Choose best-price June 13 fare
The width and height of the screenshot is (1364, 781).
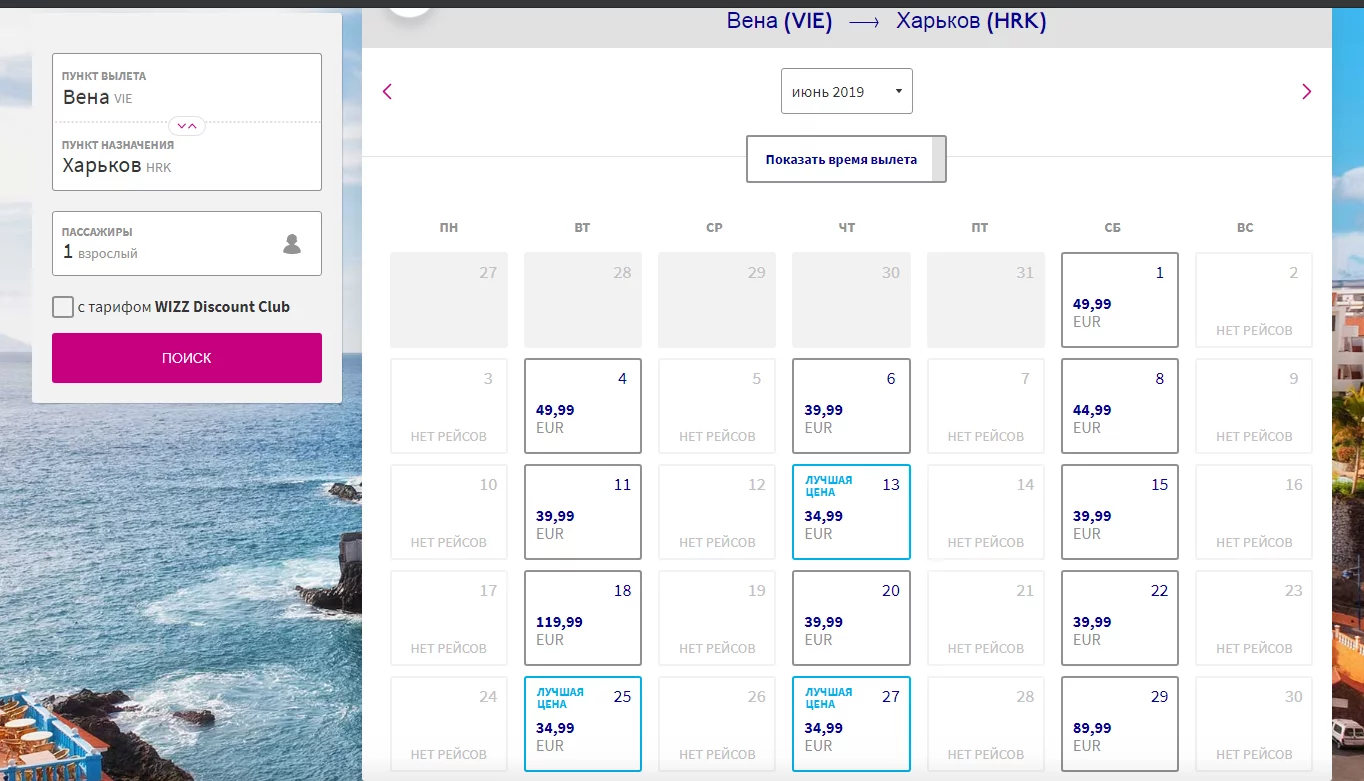coord(851,512)
